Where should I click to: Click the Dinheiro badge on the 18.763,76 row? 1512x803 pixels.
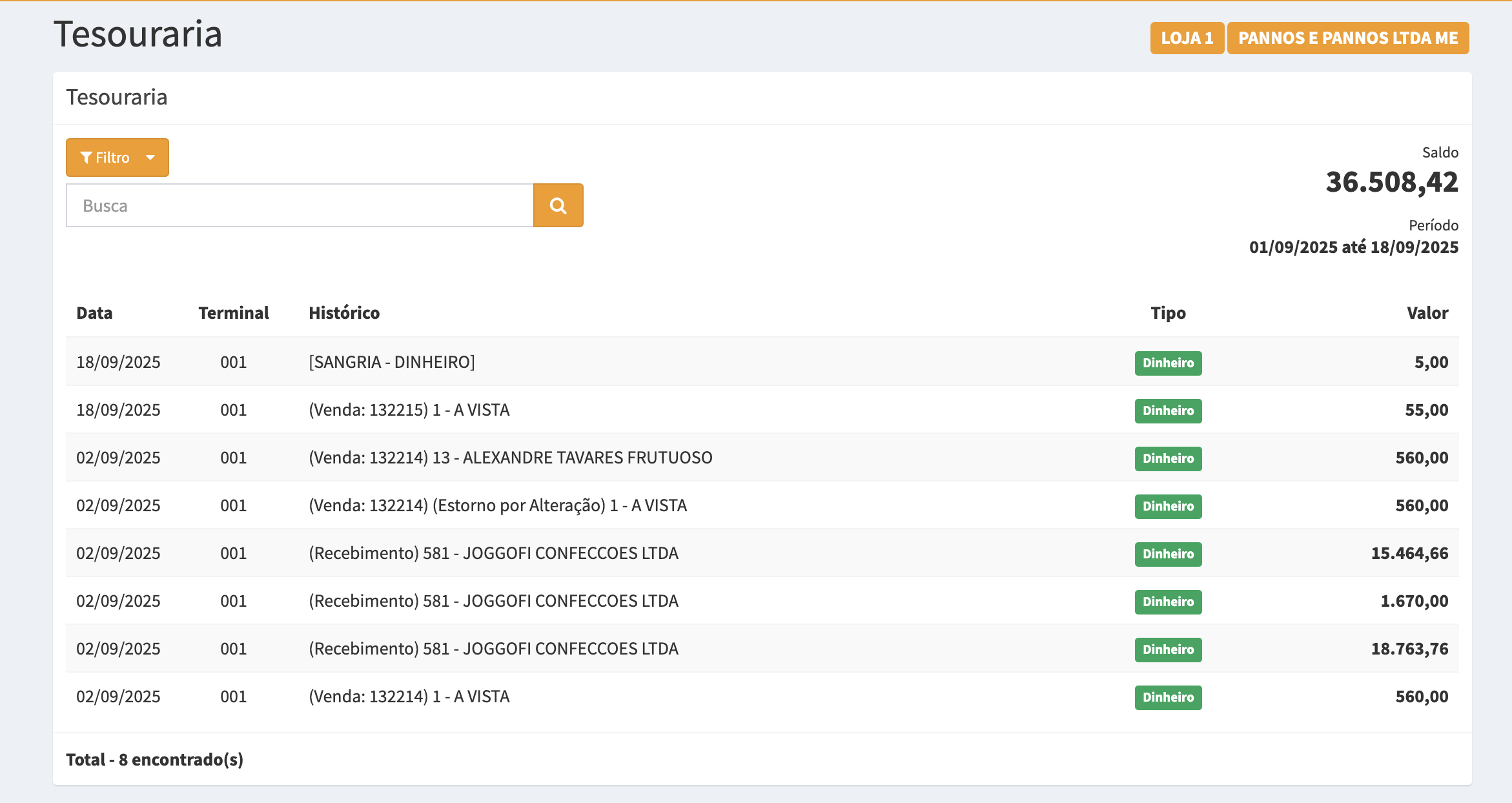1168,649
